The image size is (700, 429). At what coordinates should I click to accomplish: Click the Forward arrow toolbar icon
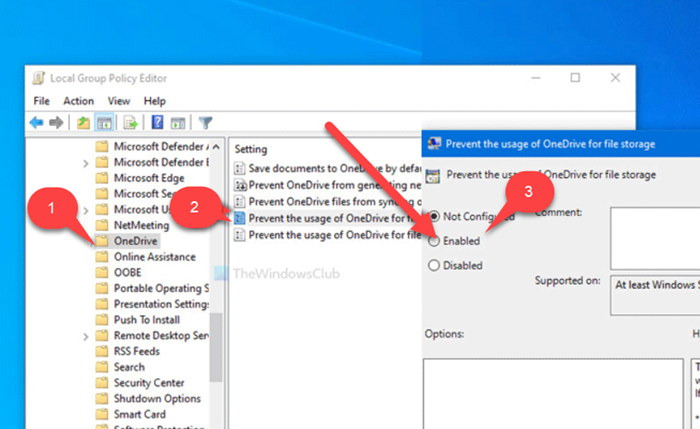56,122
